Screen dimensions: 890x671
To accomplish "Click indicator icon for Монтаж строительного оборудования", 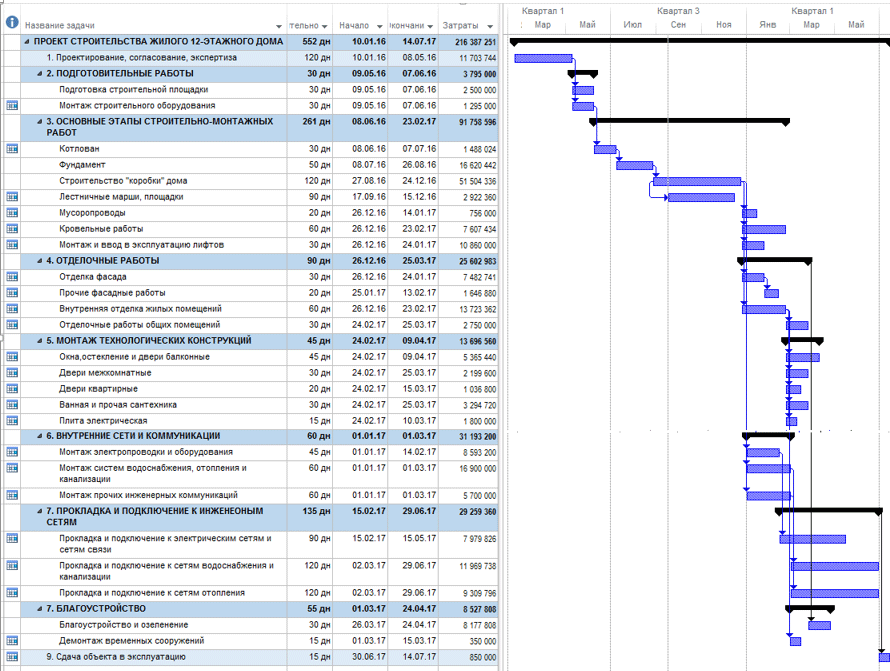I will (12, 105).
